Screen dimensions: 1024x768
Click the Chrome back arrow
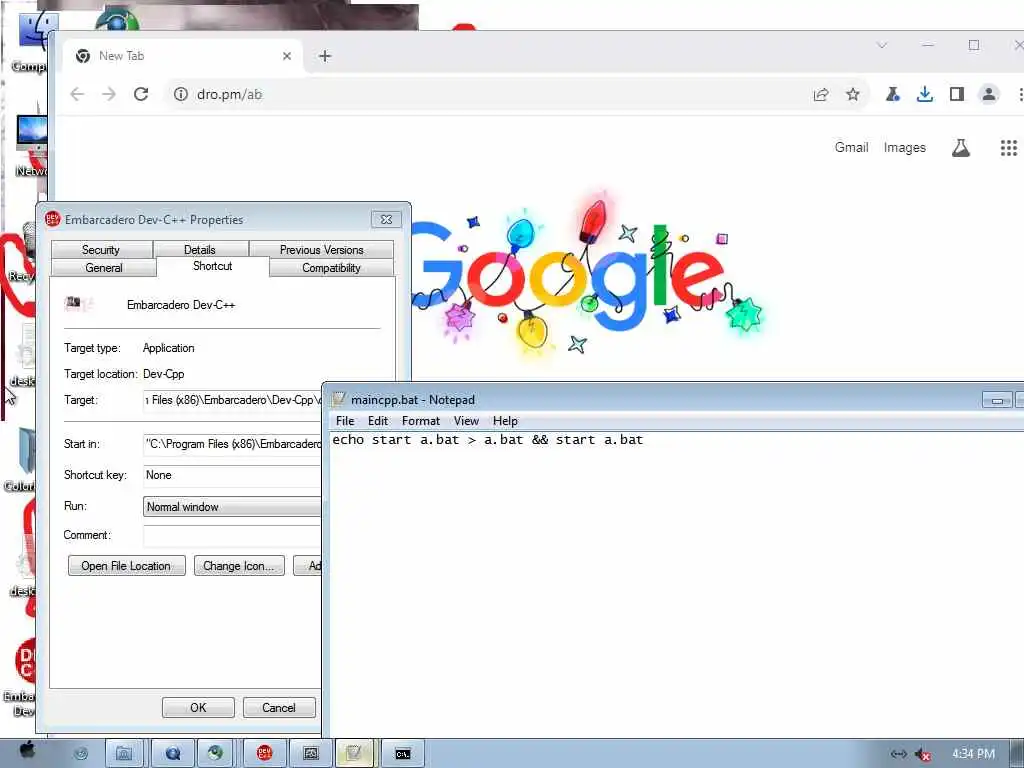[x=77, y=94]
